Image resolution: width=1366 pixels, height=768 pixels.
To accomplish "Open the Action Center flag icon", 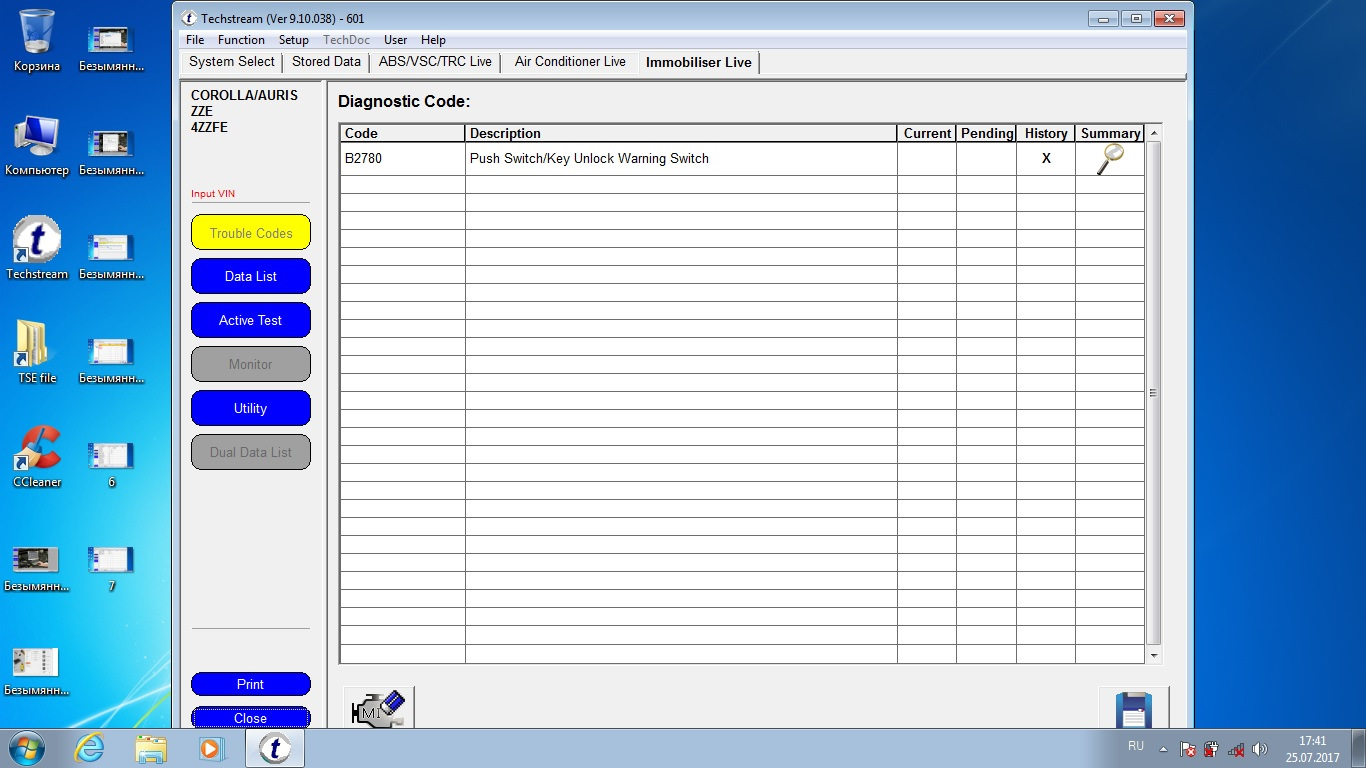I will tap(1188, 749).
